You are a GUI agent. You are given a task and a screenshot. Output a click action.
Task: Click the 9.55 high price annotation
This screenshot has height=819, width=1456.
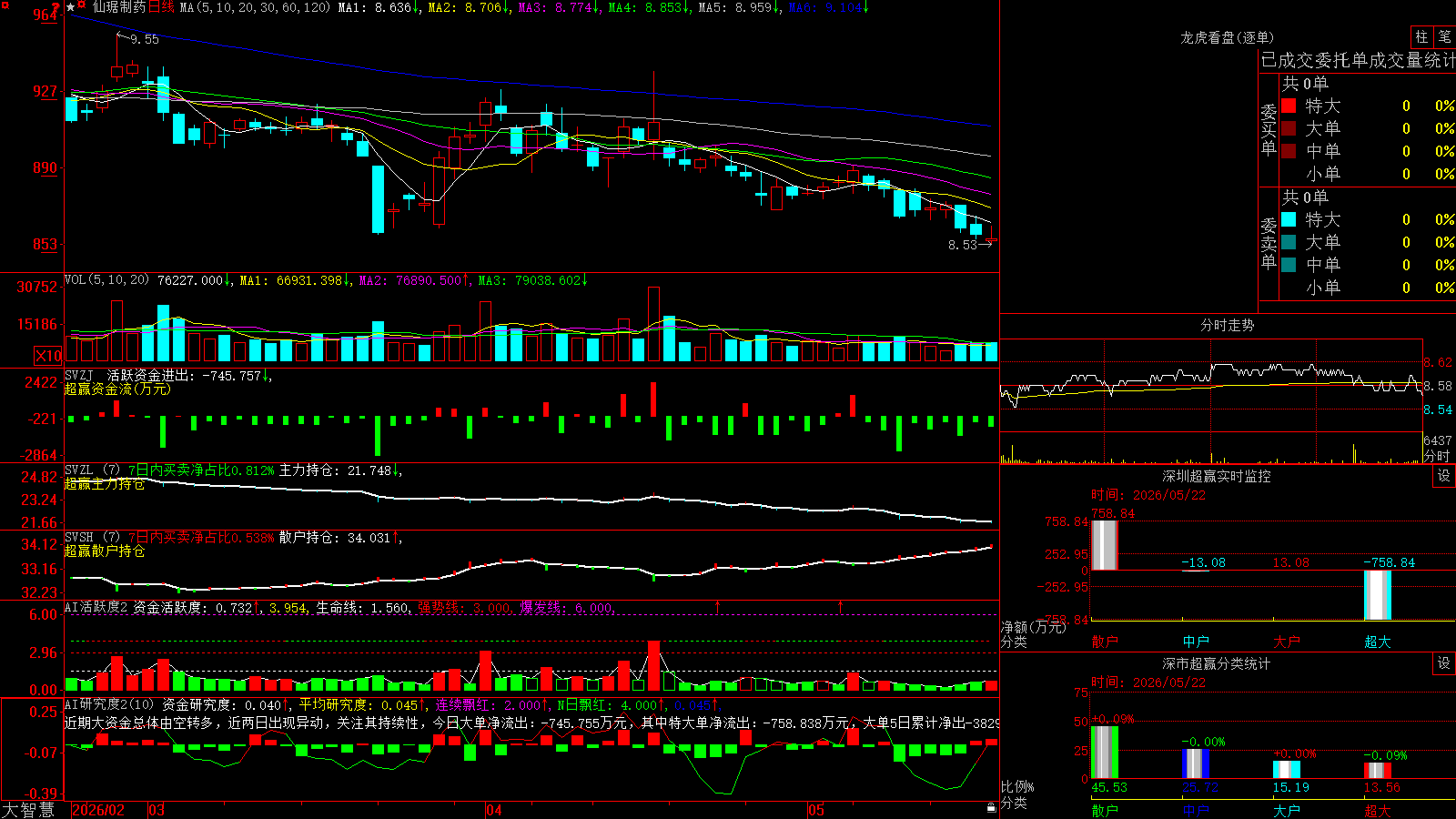[145, 39]
